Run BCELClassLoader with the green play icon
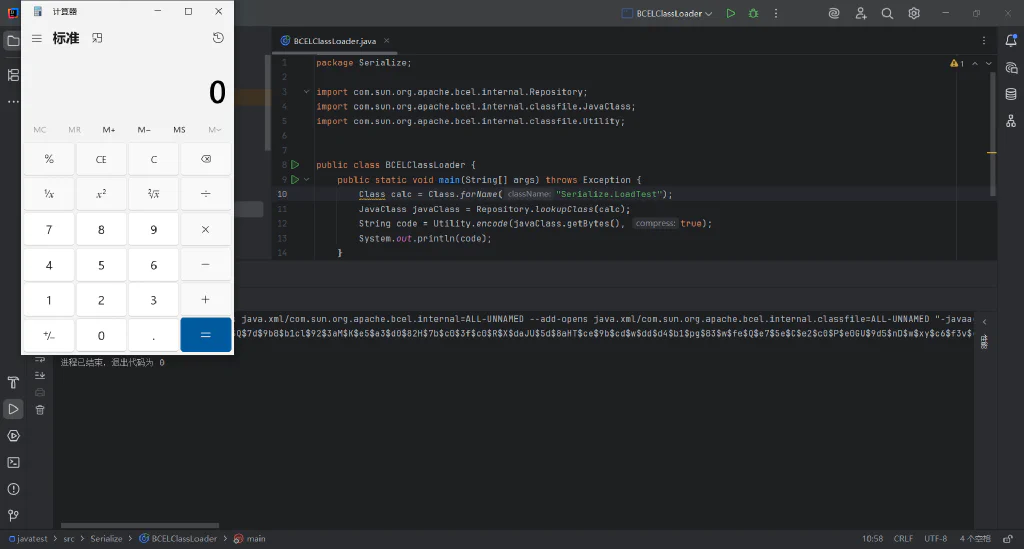Viewport: 1024px width, 549px height. [x=731, y=13]
